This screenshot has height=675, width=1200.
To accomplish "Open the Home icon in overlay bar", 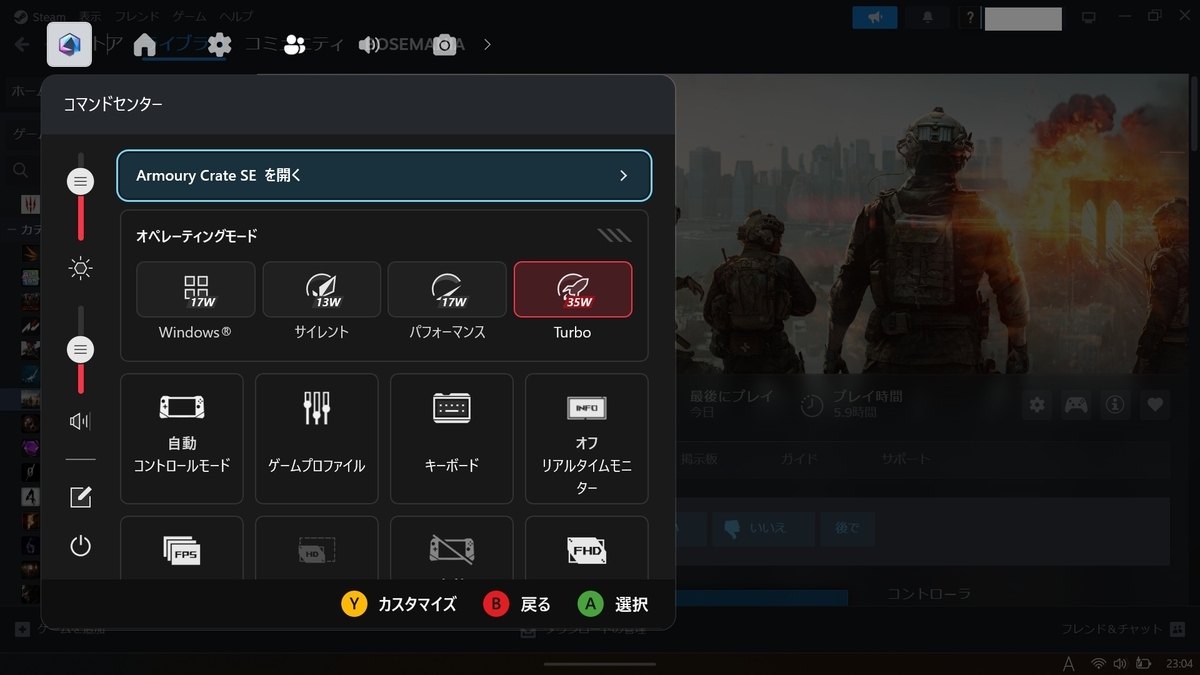I will (x=144, y=44).
